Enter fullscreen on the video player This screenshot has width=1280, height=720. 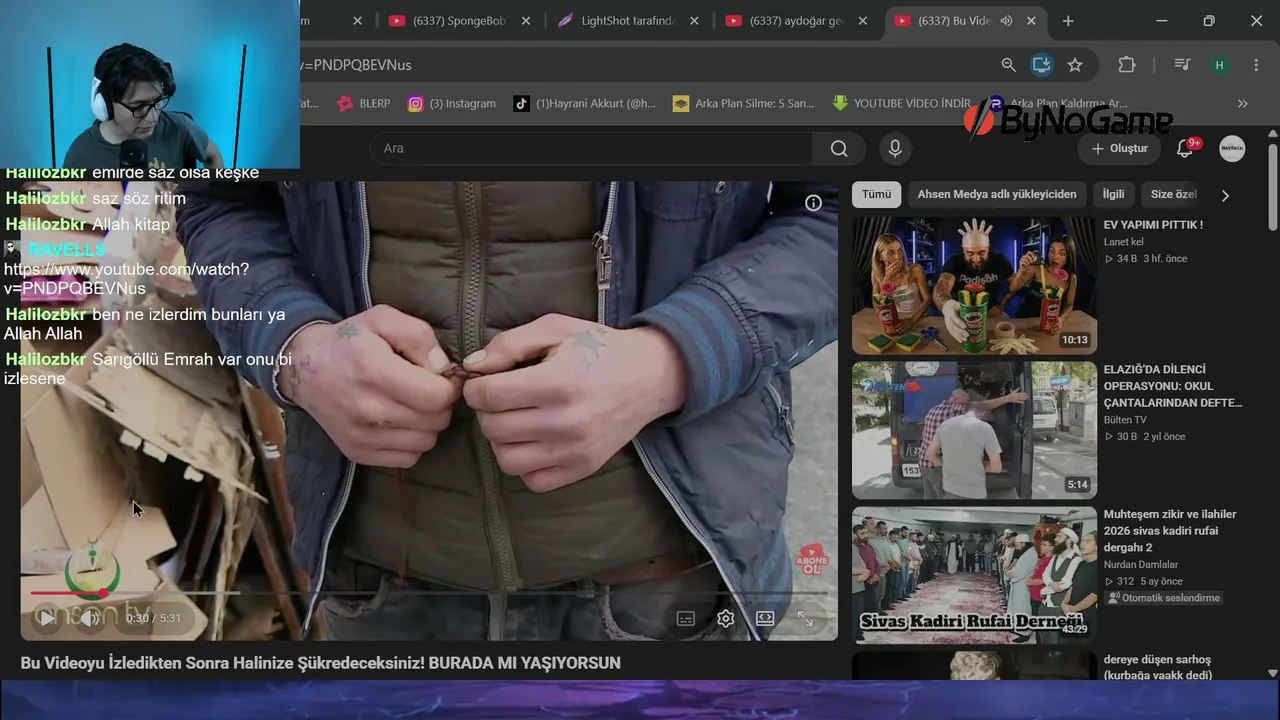(805, 619)
